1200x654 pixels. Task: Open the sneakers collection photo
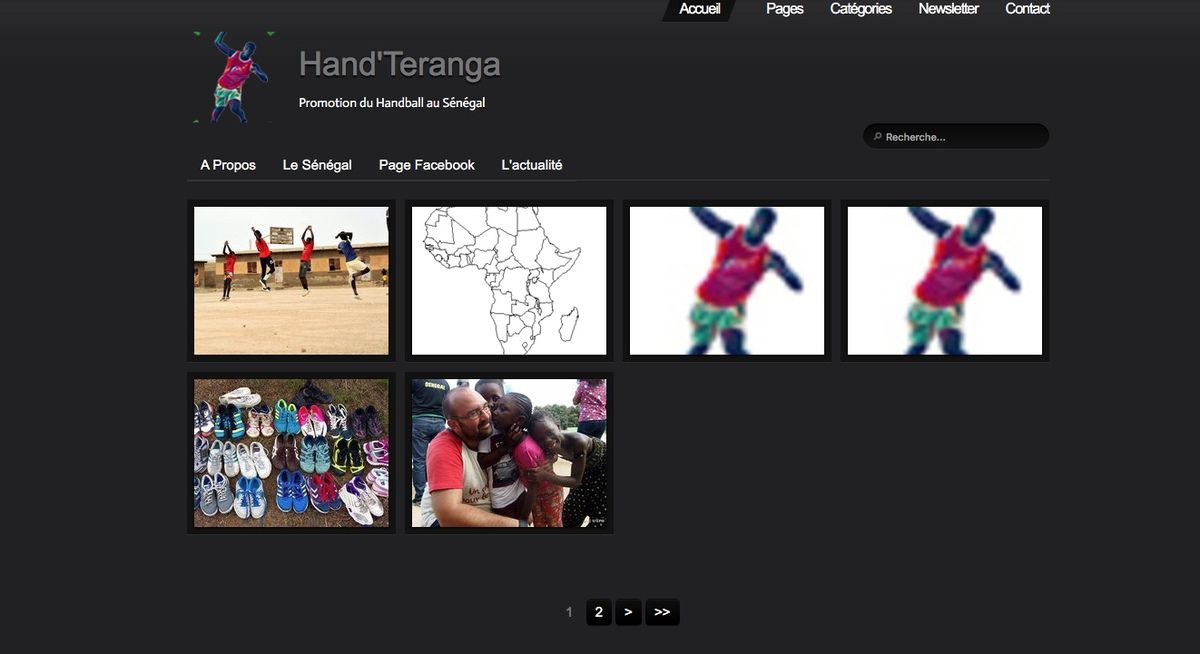tap(291, 453)
